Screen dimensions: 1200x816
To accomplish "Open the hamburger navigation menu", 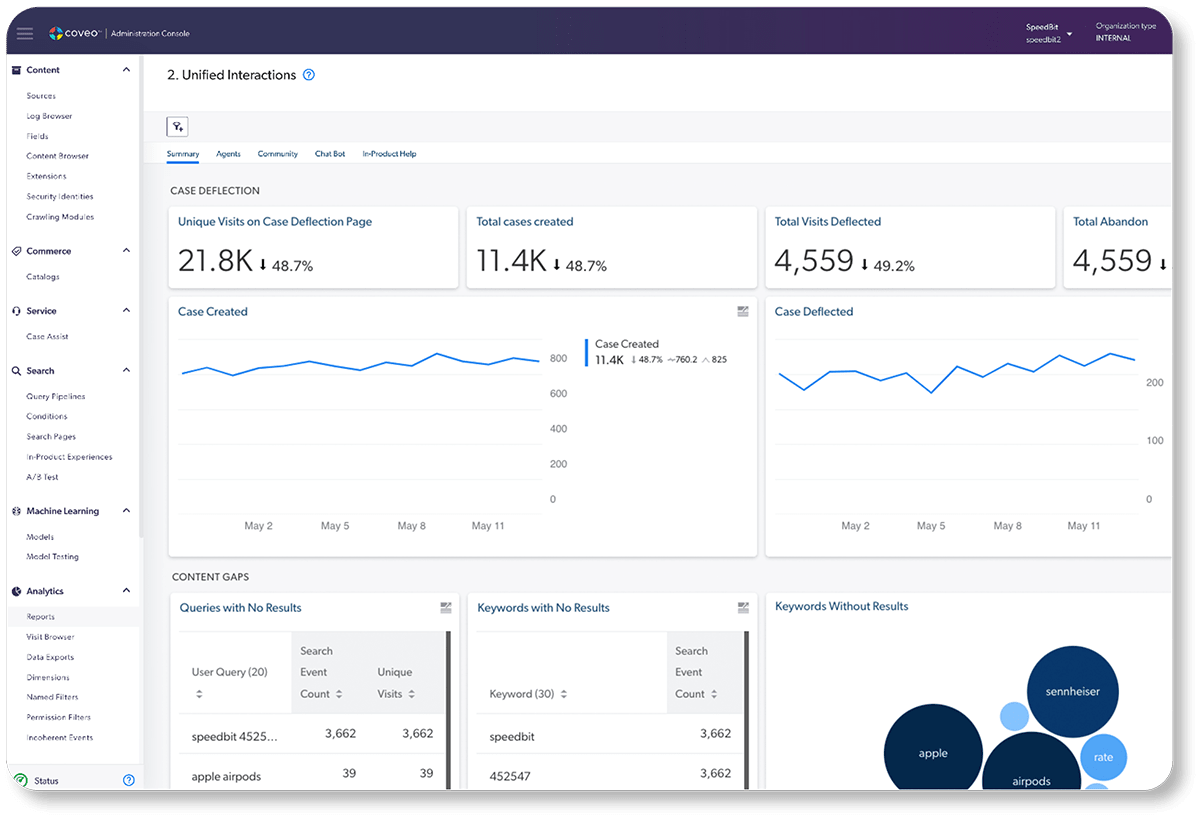I will click(25, 33).
